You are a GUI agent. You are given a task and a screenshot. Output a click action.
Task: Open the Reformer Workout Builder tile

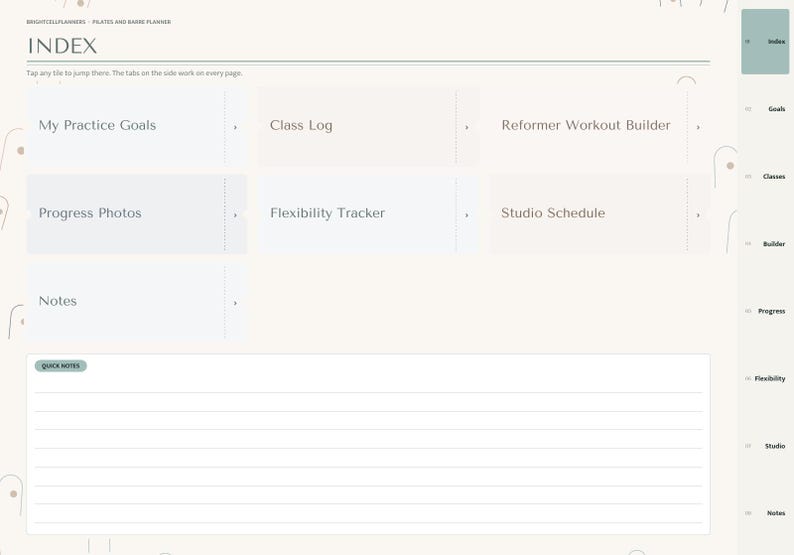[600, 127]
